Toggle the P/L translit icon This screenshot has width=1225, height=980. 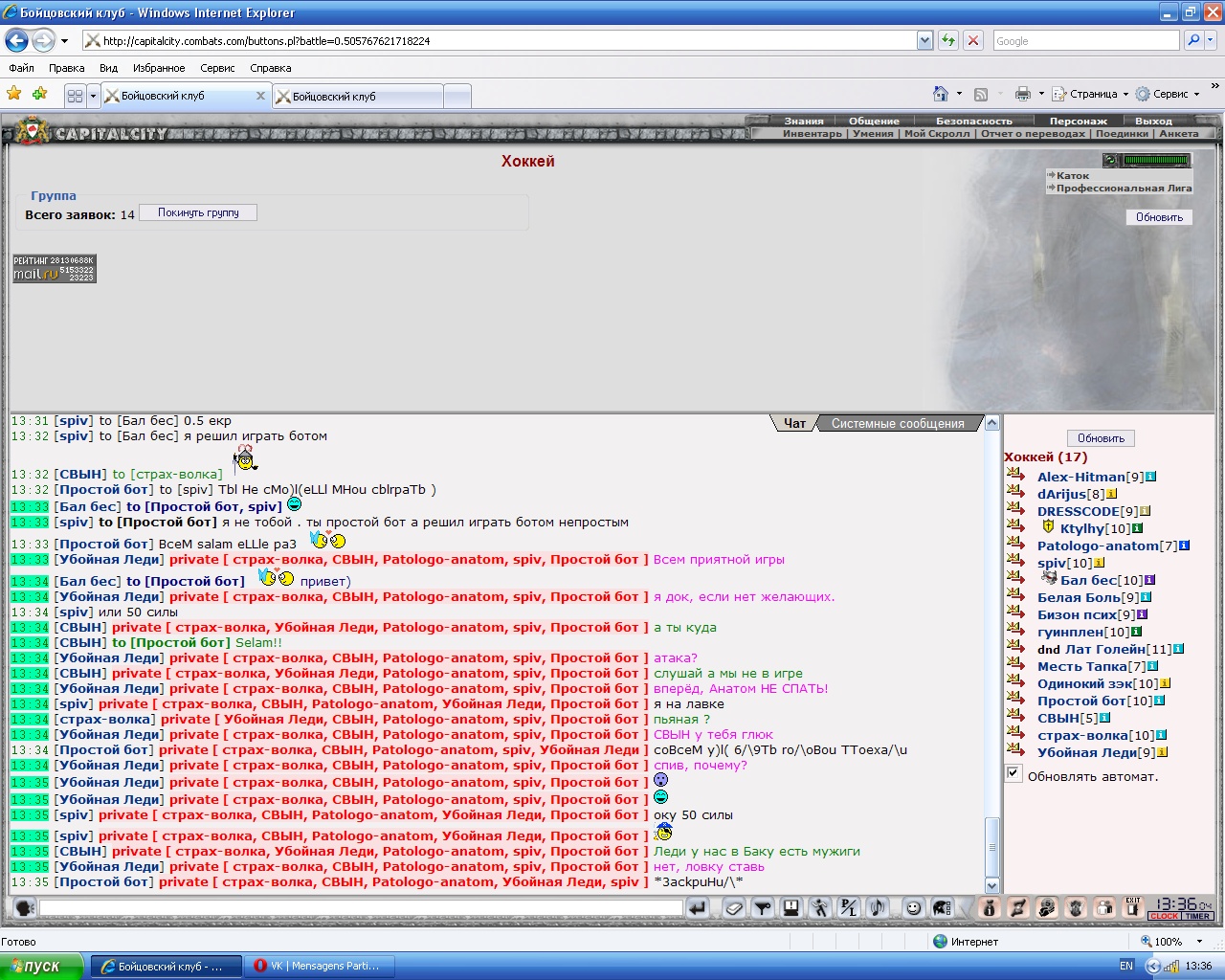tap(849, 908)
